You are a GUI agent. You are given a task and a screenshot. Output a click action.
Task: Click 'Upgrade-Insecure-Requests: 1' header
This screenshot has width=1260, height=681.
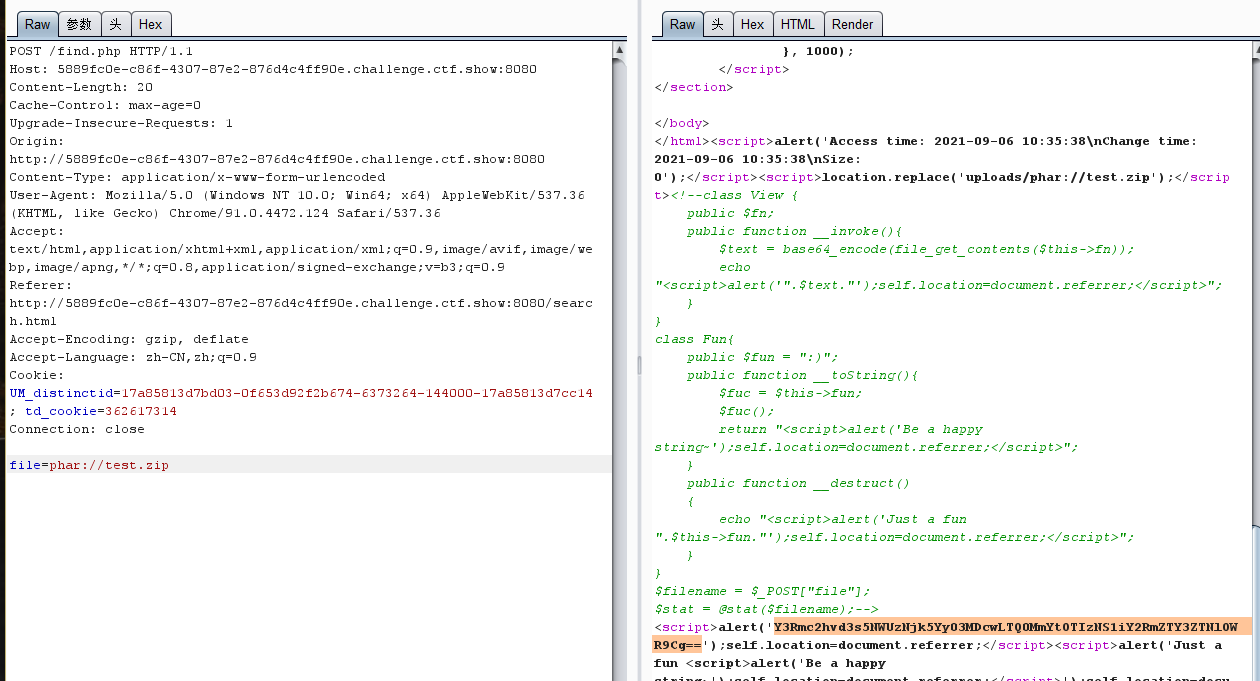pos(121,123)
